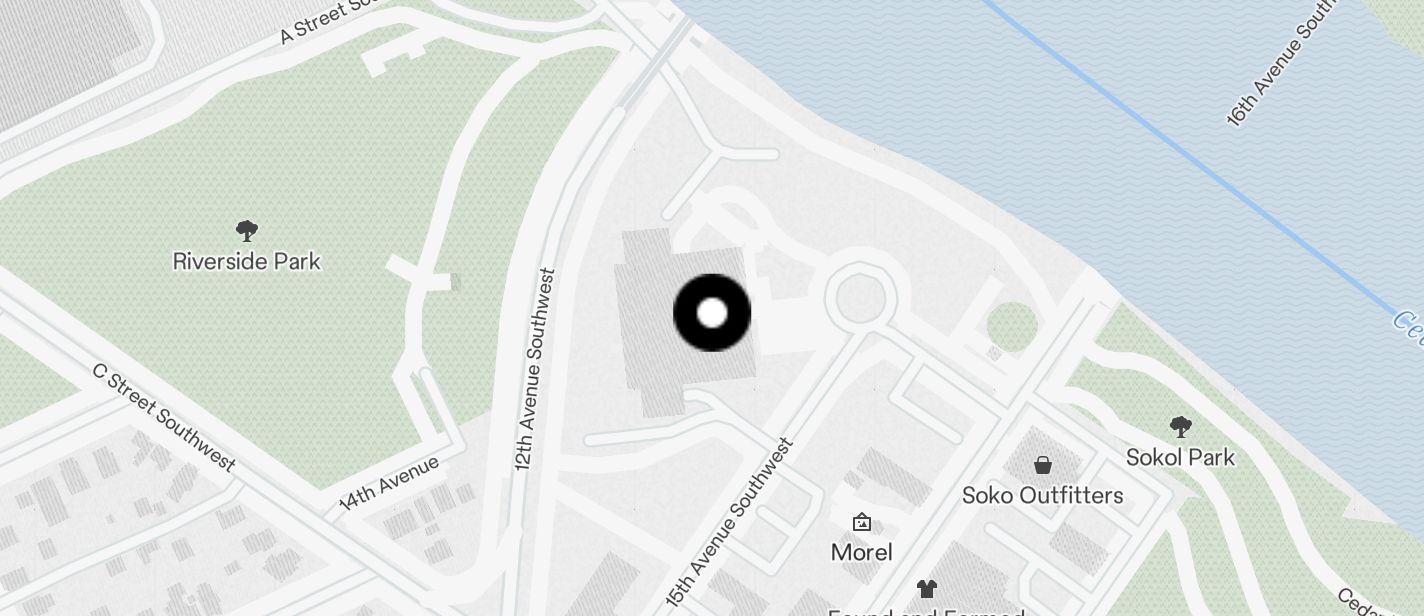1424x616 pixels.
Task: Open the Morel place label
Action: (x=862, y=552)
